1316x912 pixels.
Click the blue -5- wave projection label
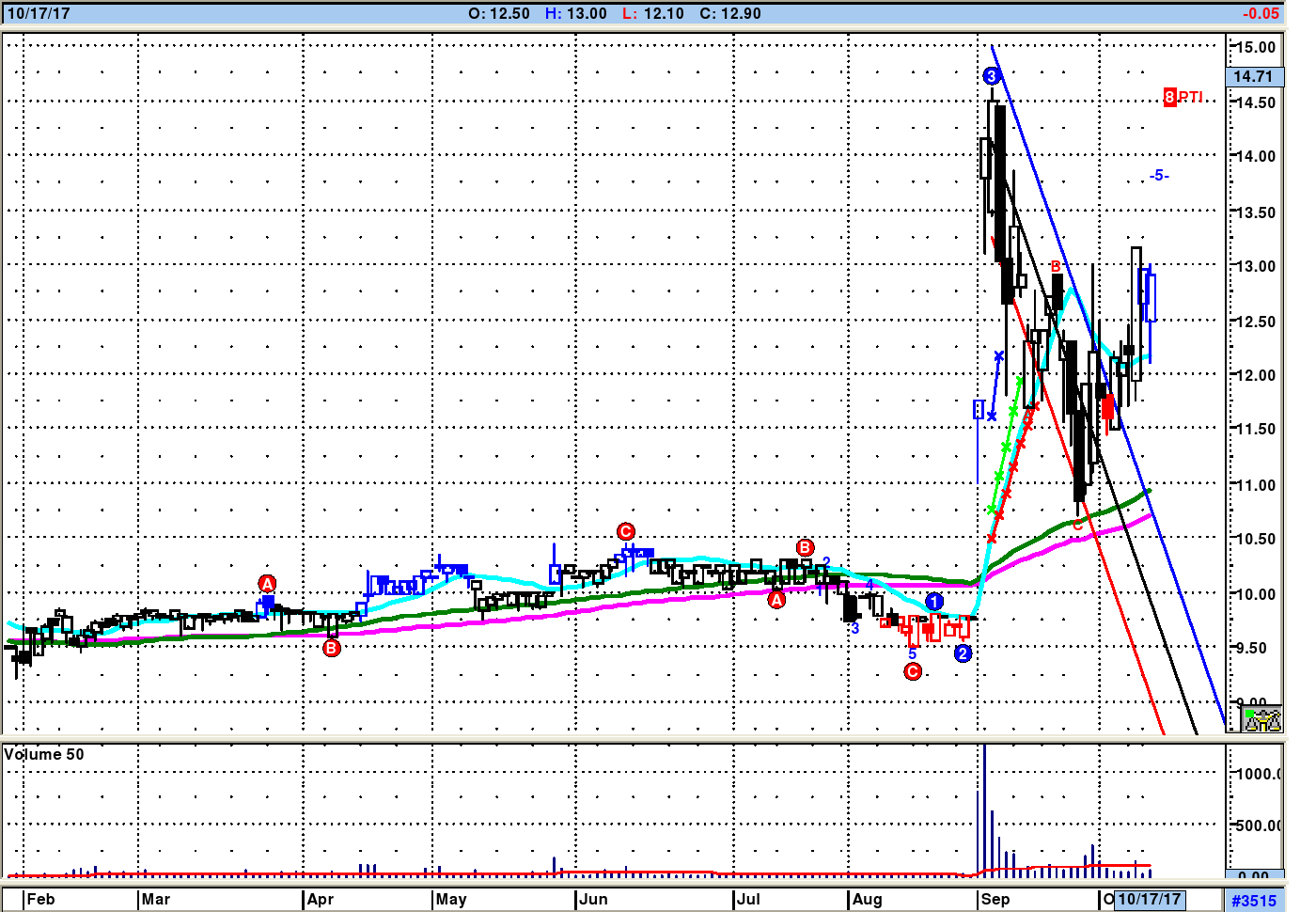1159,176
